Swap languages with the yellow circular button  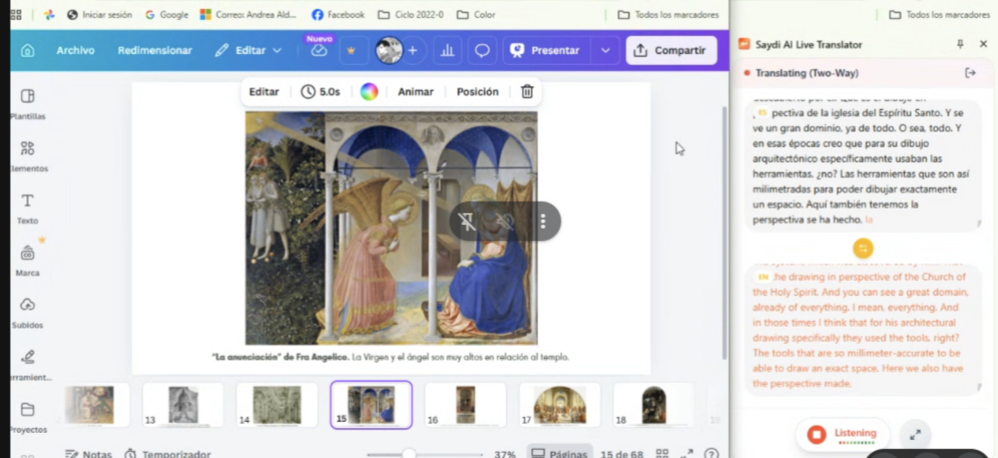pos(863,248)
